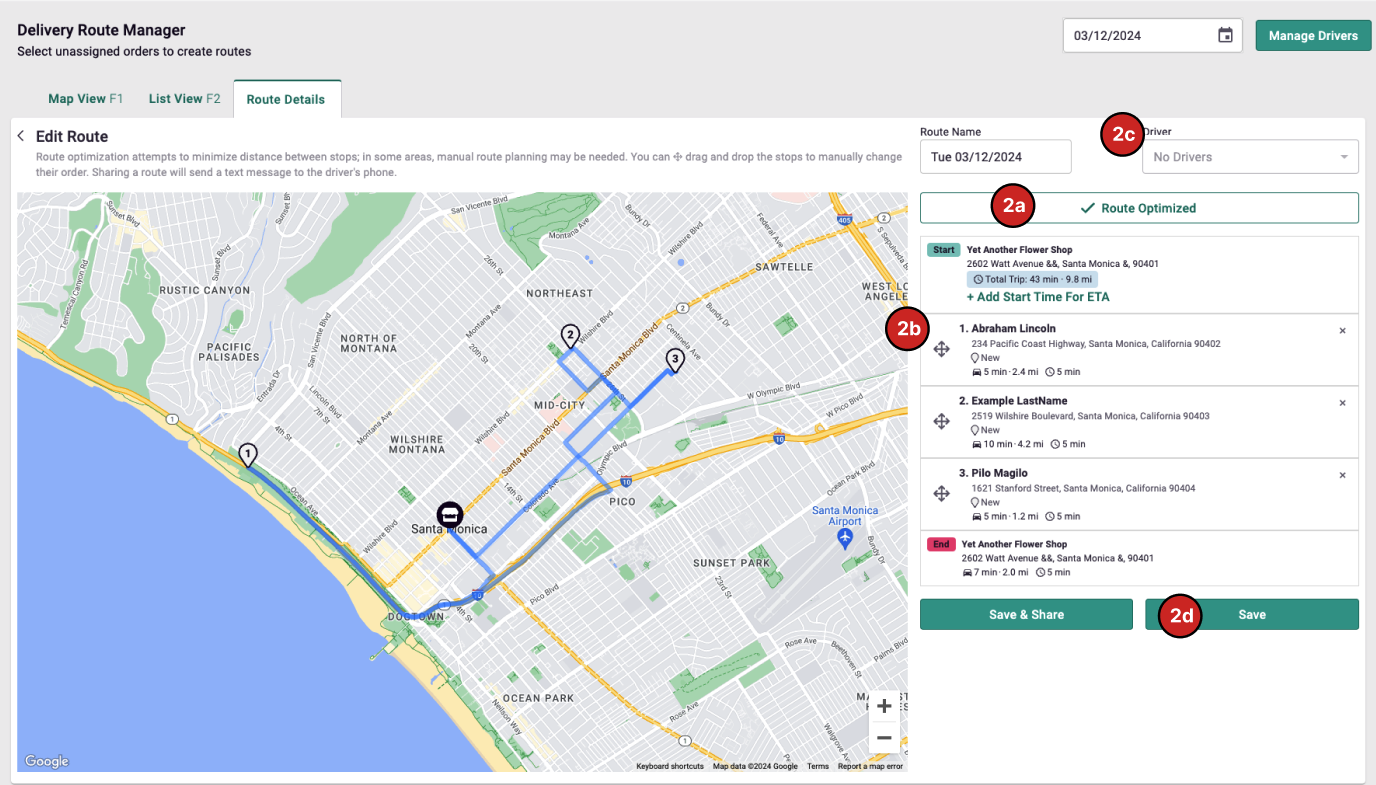This screenshot has height=785, width=1376.
Task: Switch to the Map View tab
Action: (x=85, y=99)
